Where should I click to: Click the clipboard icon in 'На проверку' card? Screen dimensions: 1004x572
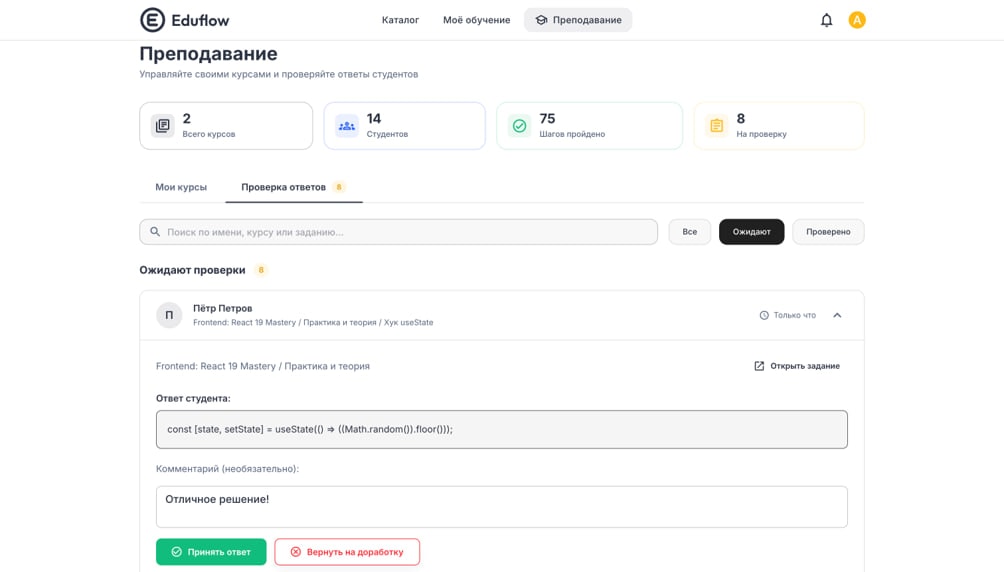click(717, 126)
